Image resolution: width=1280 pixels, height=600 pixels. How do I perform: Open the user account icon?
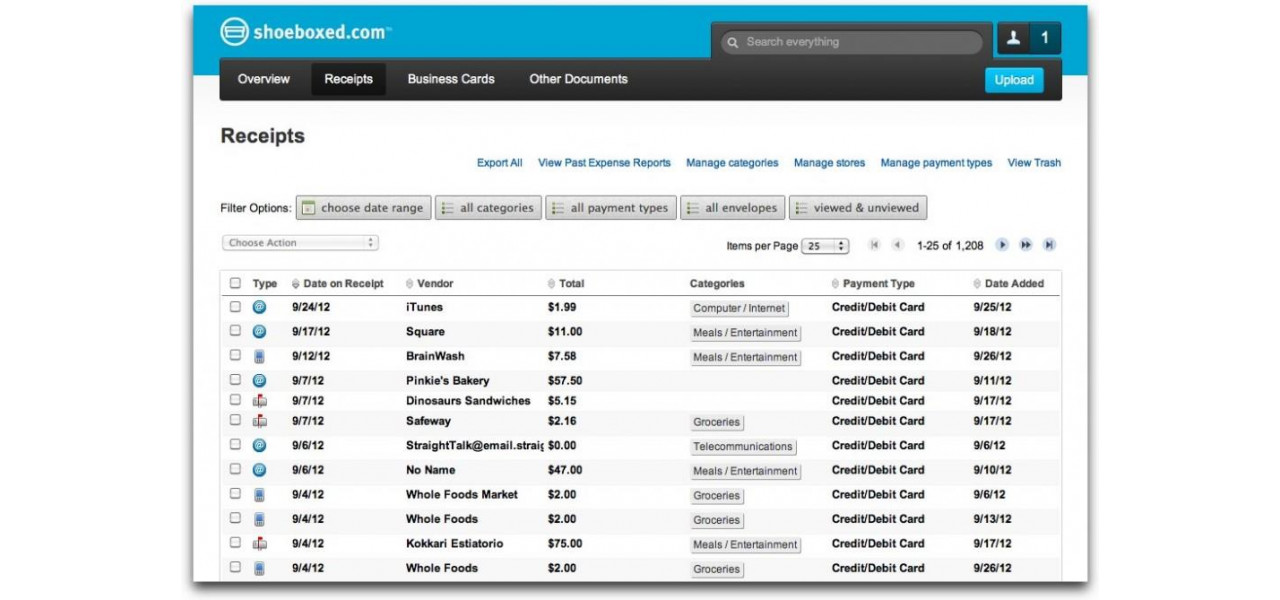tap(1013, 38)
